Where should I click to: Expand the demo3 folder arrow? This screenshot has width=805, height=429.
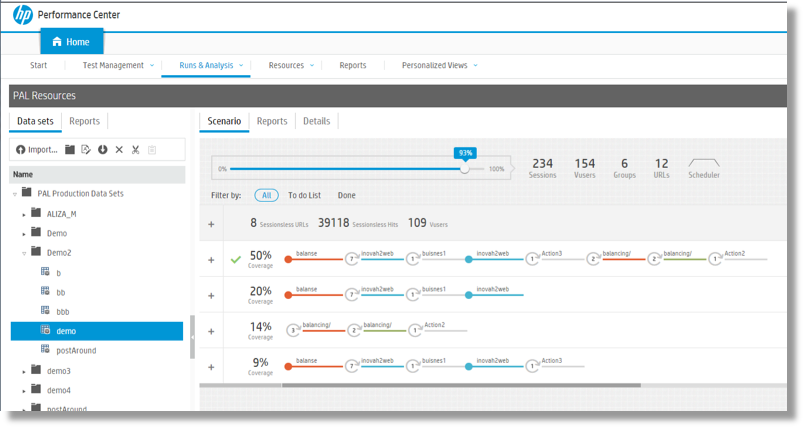click(24, 372)
